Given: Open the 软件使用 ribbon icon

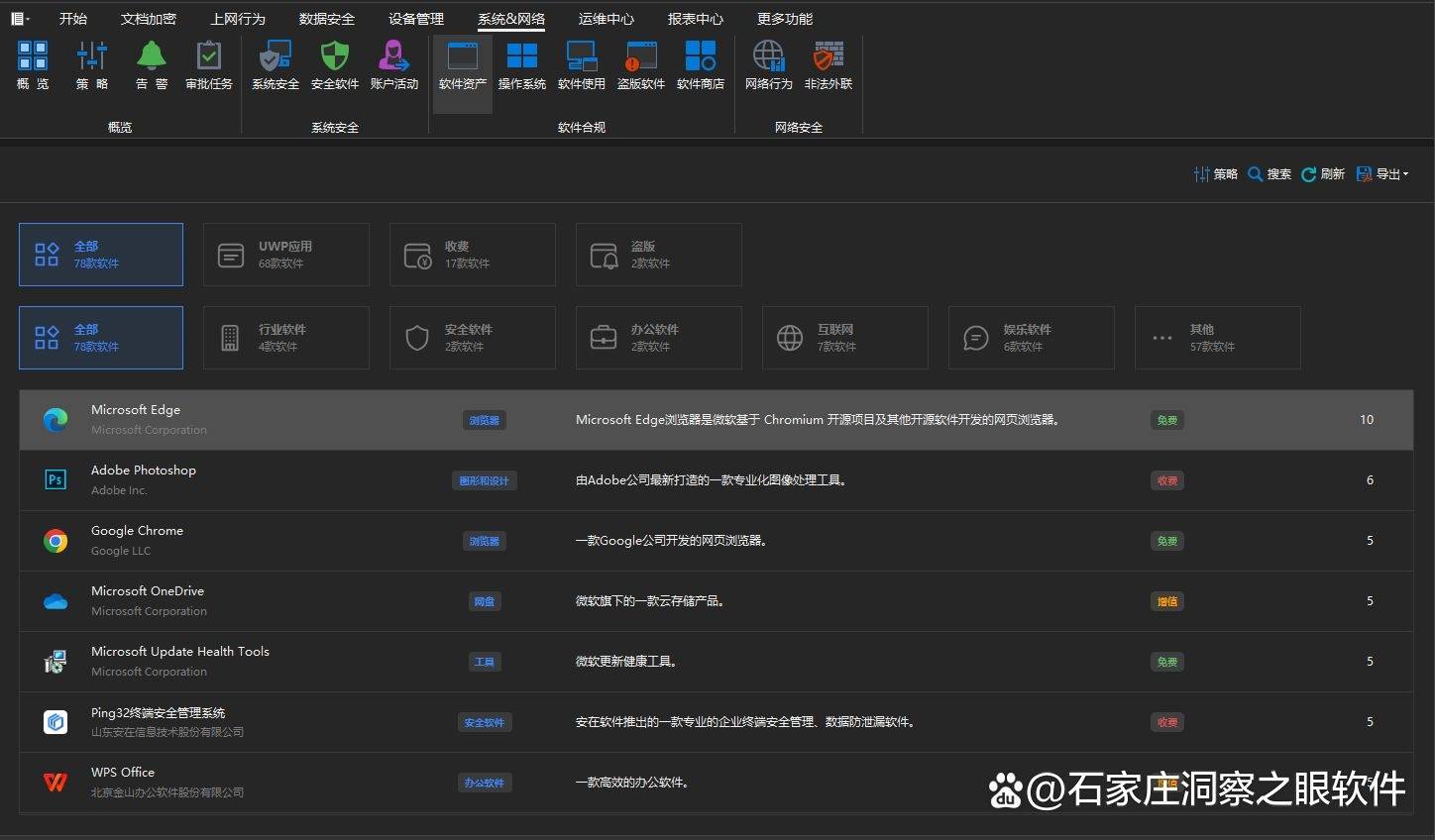Looking at the screenshot, I should point(582,65).
